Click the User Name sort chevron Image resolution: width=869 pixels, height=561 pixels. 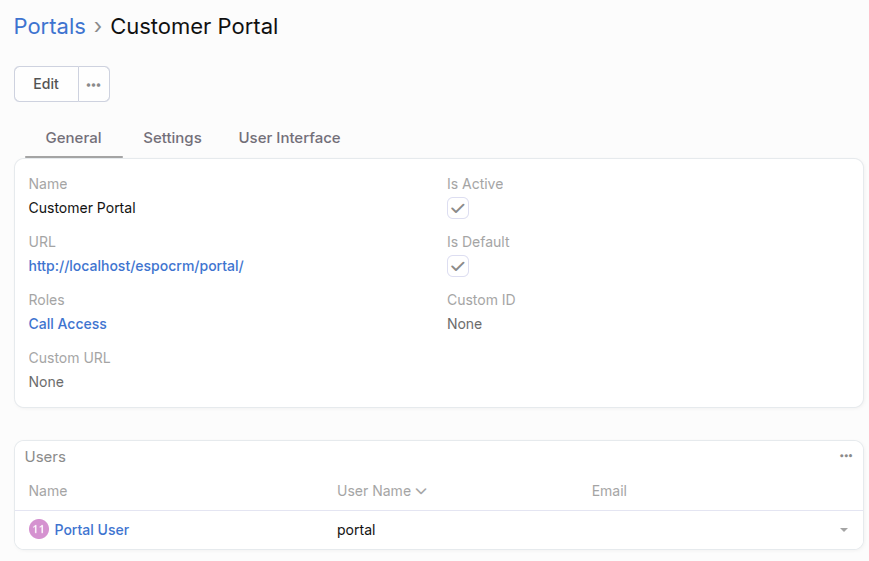click(x=421, y=491)
